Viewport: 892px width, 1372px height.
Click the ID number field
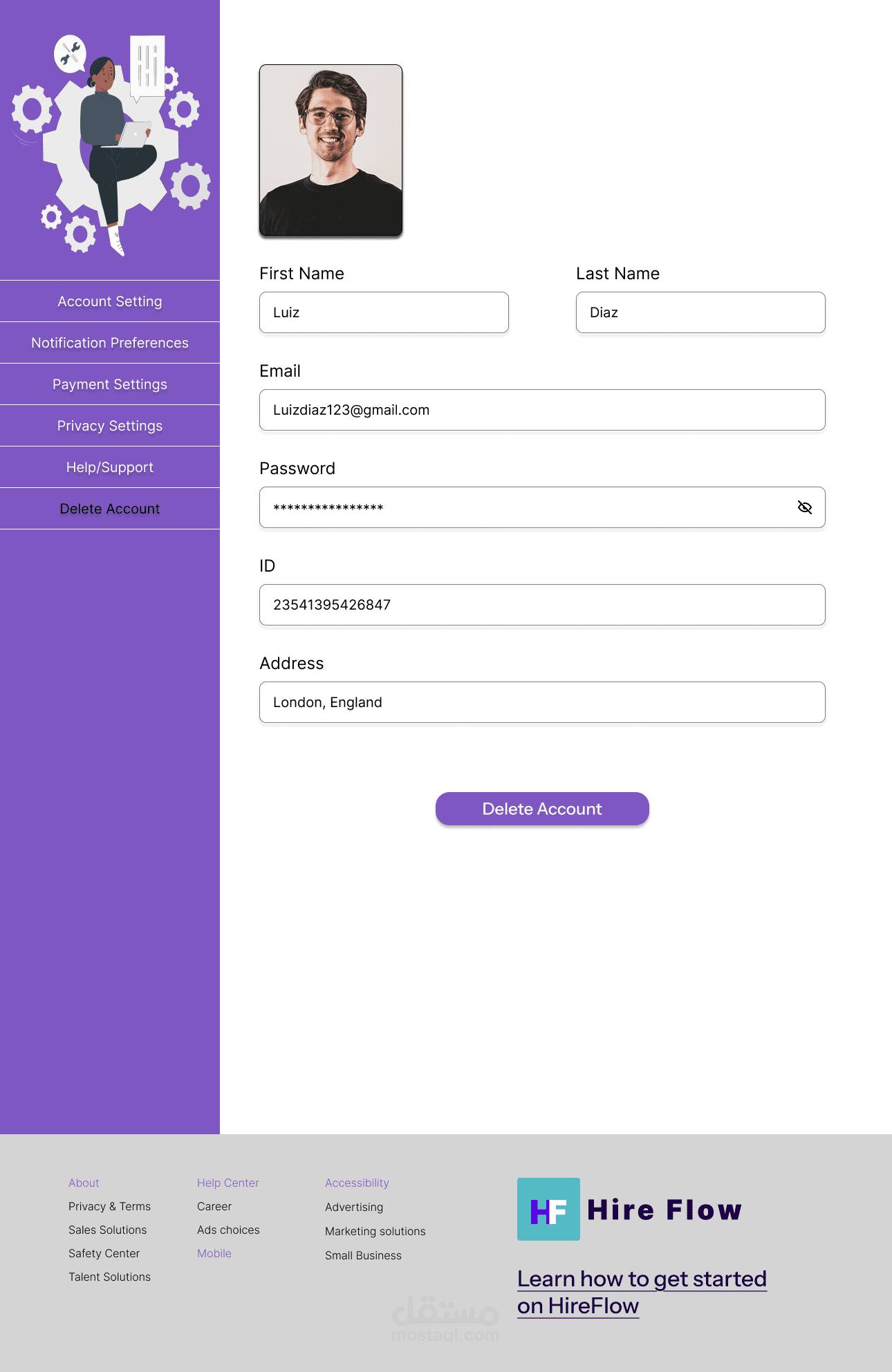[x=542, y=605]
